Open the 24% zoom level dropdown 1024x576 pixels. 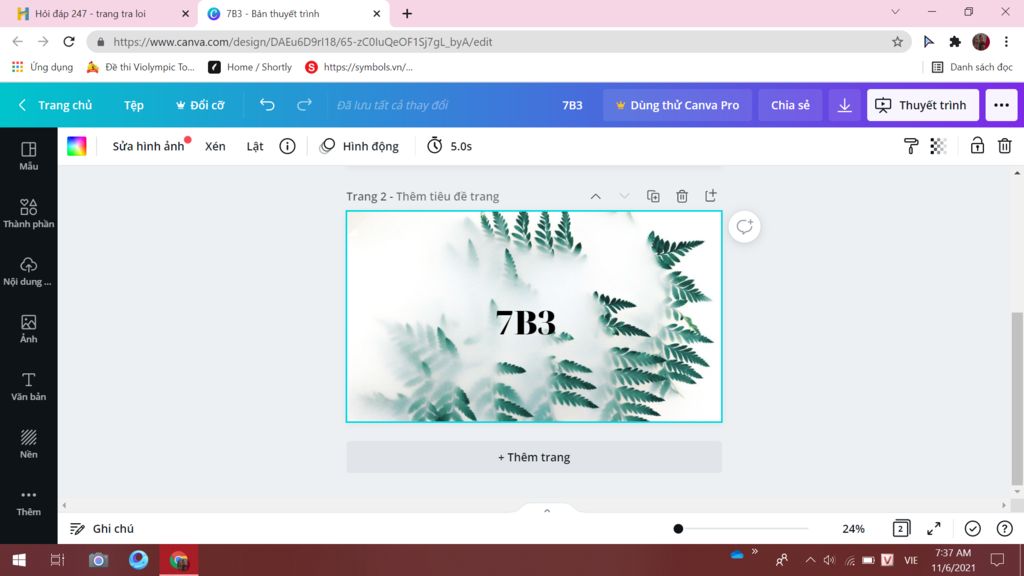[x=853, y=528]
